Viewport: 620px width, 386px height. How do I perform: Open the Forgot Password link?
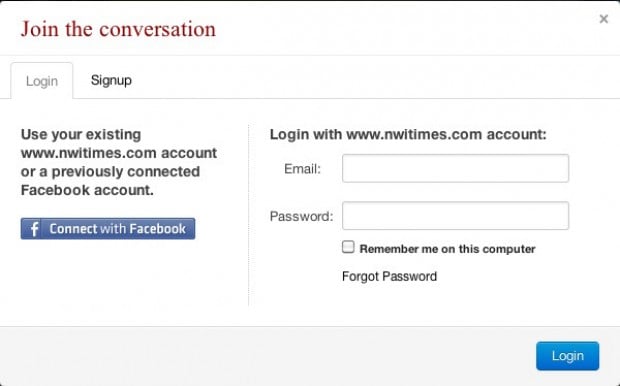click(389, 276)
